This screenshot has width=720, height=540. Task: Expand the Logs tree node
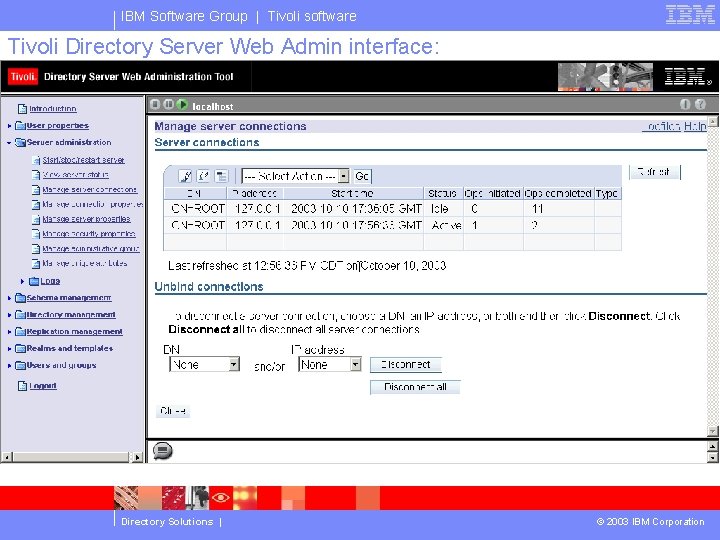click(x=22, y=281)
